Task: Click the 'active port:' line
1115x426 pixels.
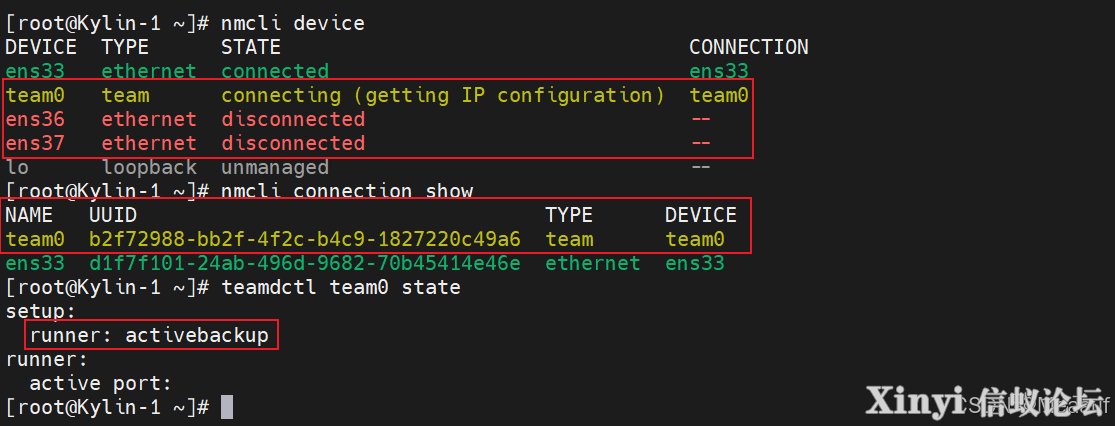Action: click(x=101, y=383)
